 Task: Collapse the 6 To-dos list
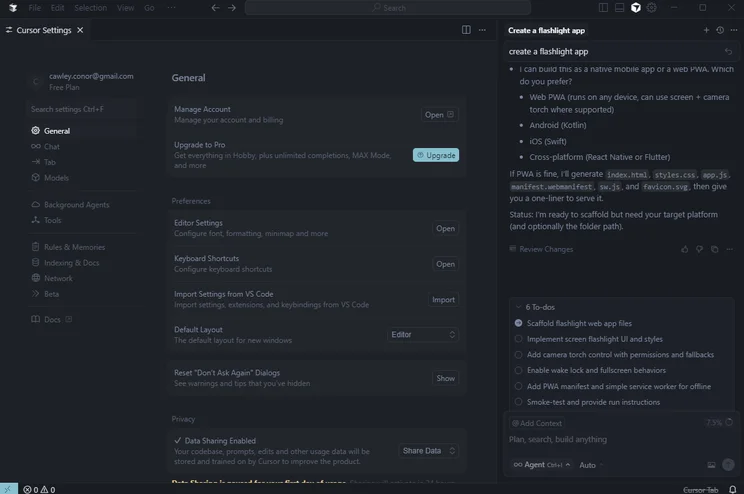(519, 307)
